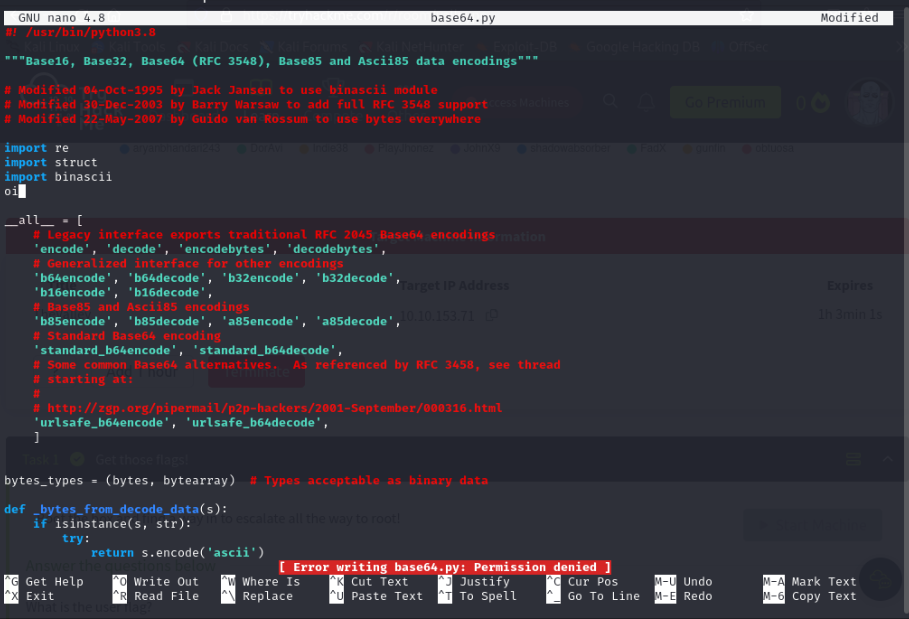This screenshot has width=909, height=619.
Task: Select the Copy Text shortcut label
Action: 824,596
